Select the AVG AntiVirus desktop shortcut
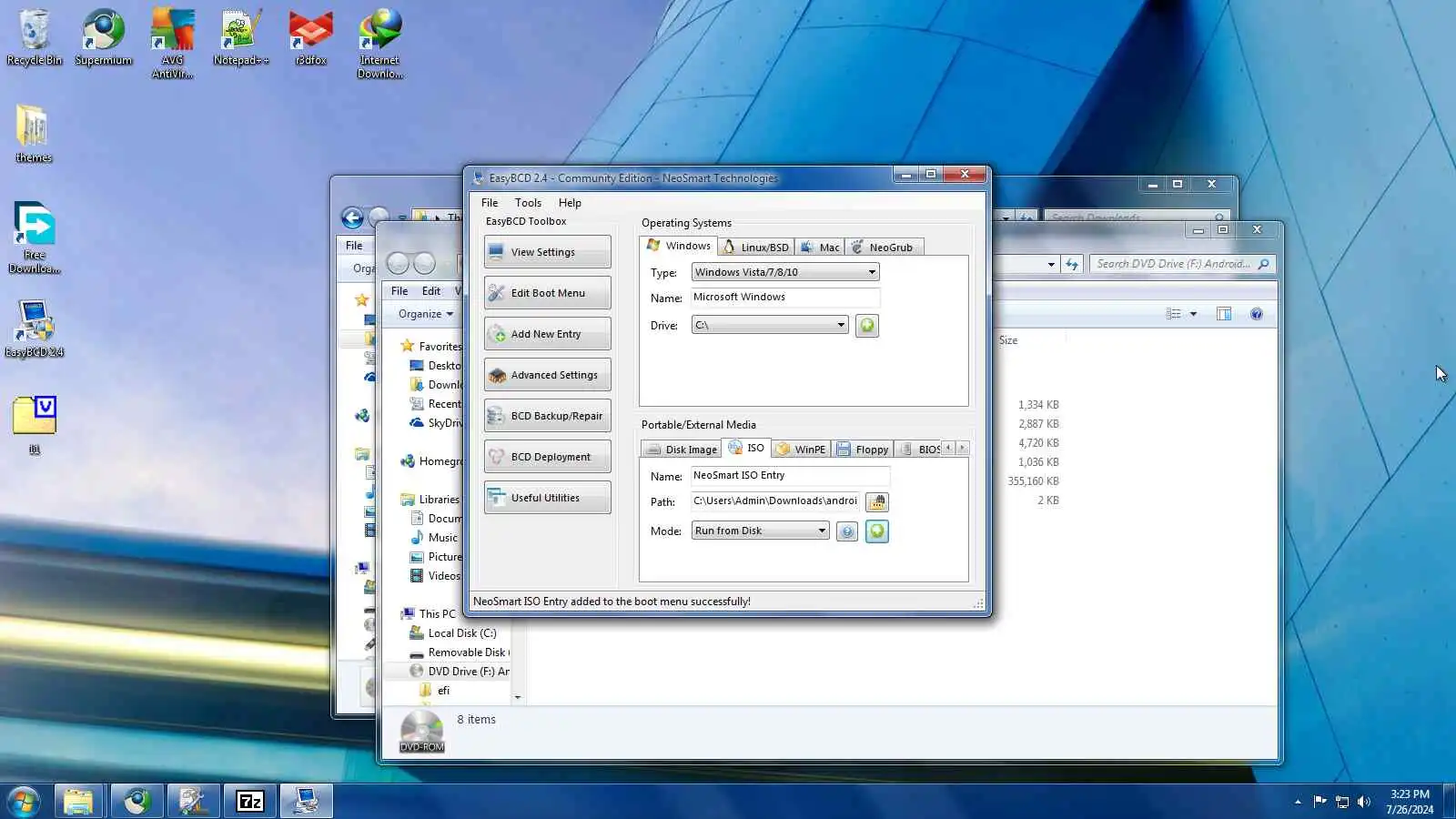 172,45
